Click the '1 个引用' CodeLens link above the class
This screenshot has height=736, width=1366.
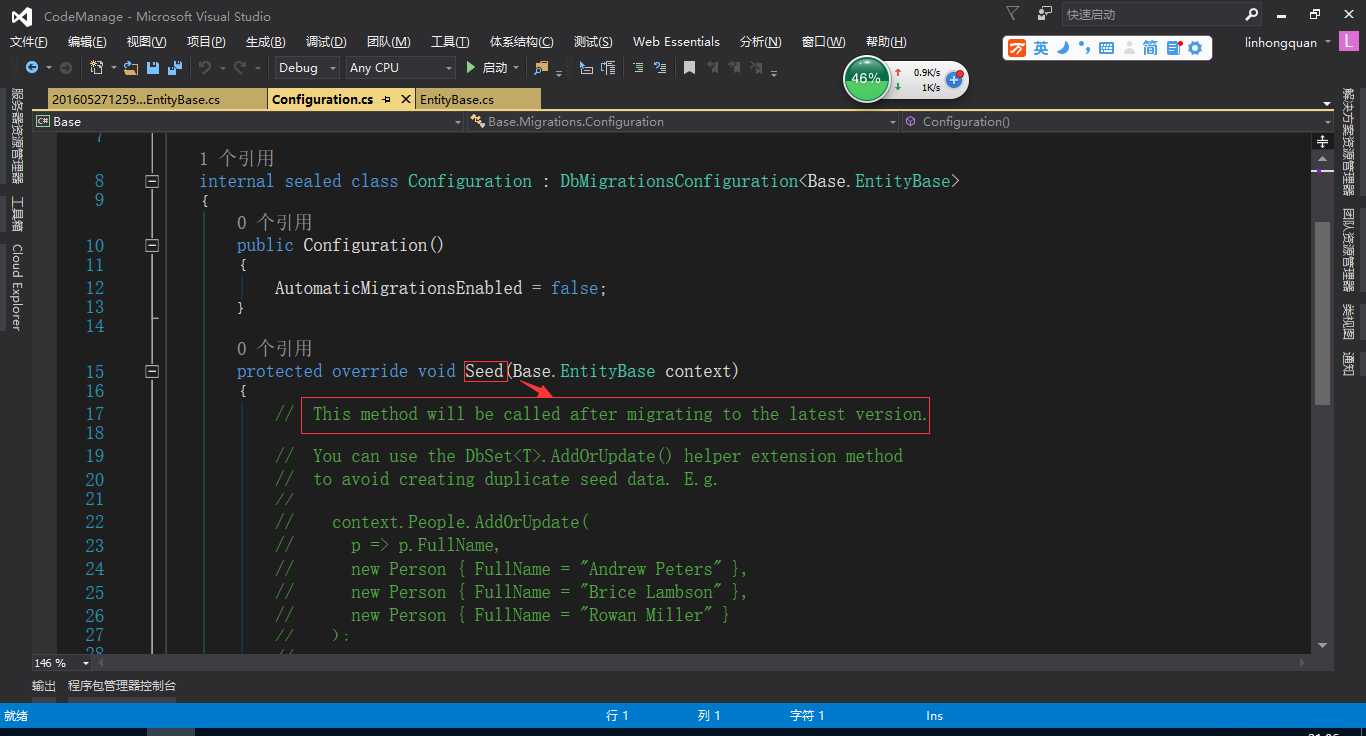pyautogui.click(x=236, y=159)
